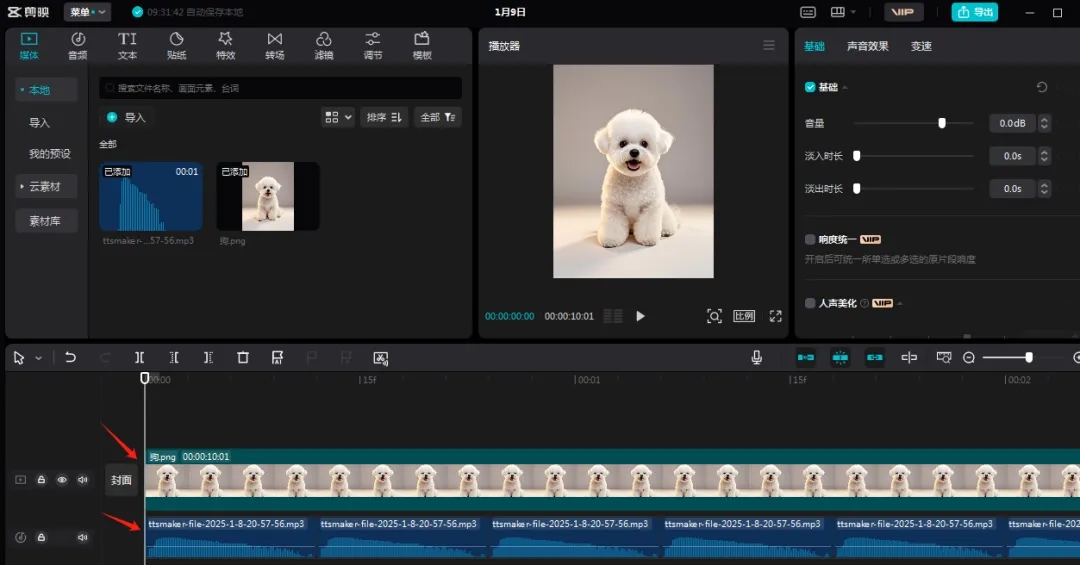Image resolution: width=1080 pixels, height=565 pixels.
Task: Click the 封面 cover button on video track
Action: [x=121, y=480]
